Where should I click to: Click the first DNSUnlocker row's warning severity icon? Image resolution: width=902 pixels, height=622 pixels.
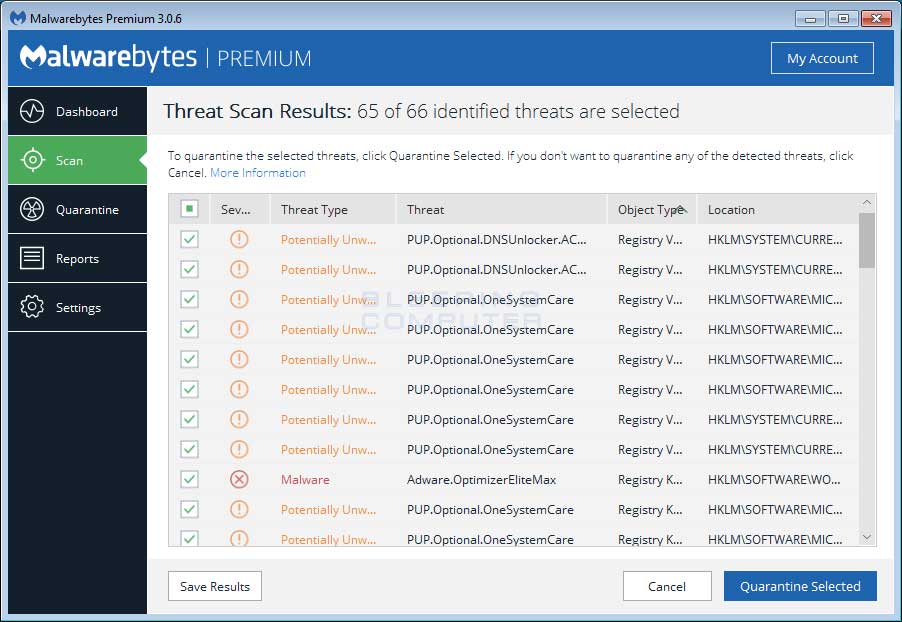[239, 239]
